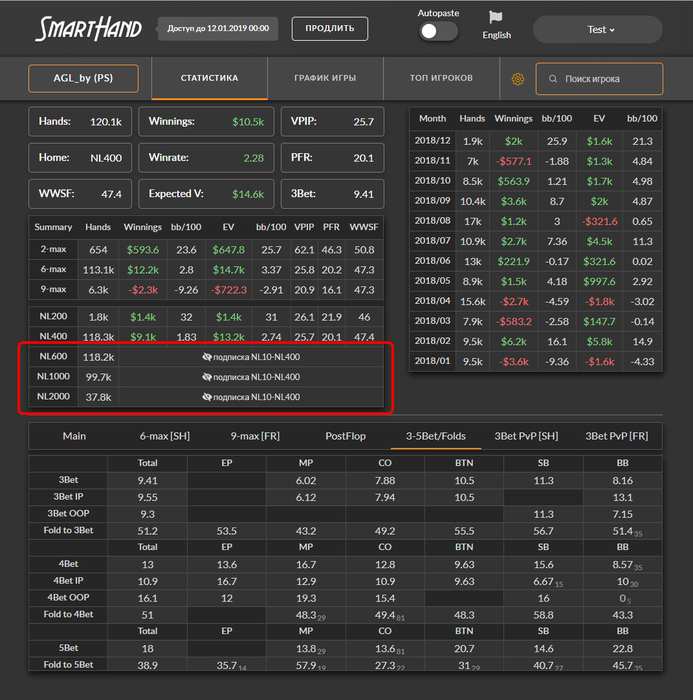Click the crossed-eye icon in NL1000 row
The height and width of the screenshot is (700, 693).
click(207, 377)
